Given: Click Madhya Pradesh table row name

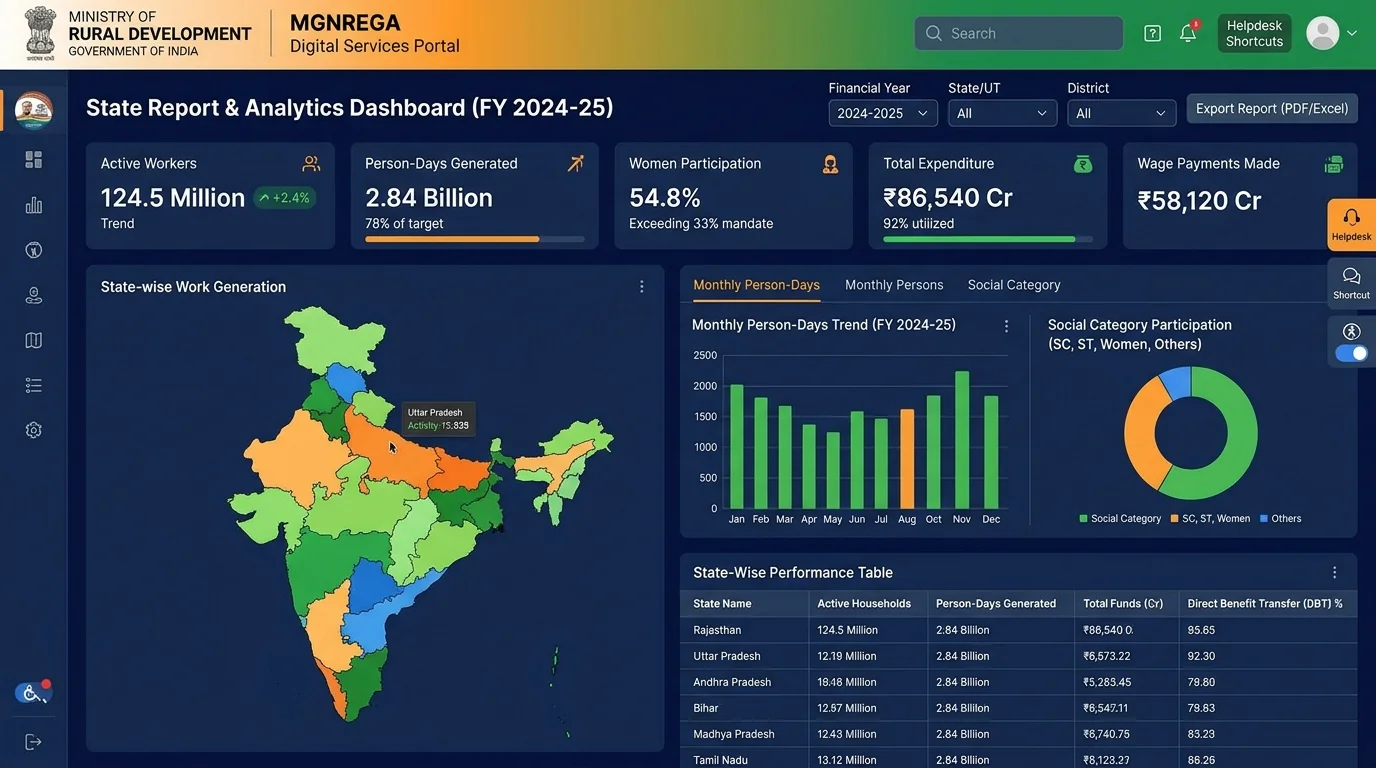Looking at the screenshot, I should (x=734, y=734).
